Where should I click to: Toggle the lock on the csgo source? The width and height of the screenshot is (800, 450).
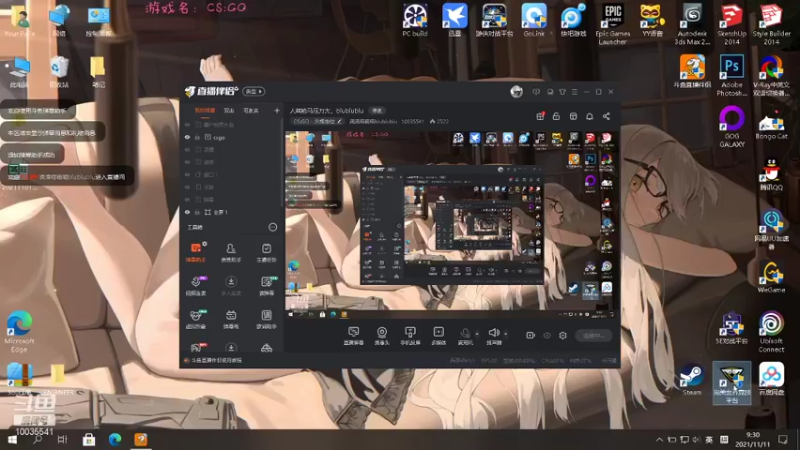197,137
